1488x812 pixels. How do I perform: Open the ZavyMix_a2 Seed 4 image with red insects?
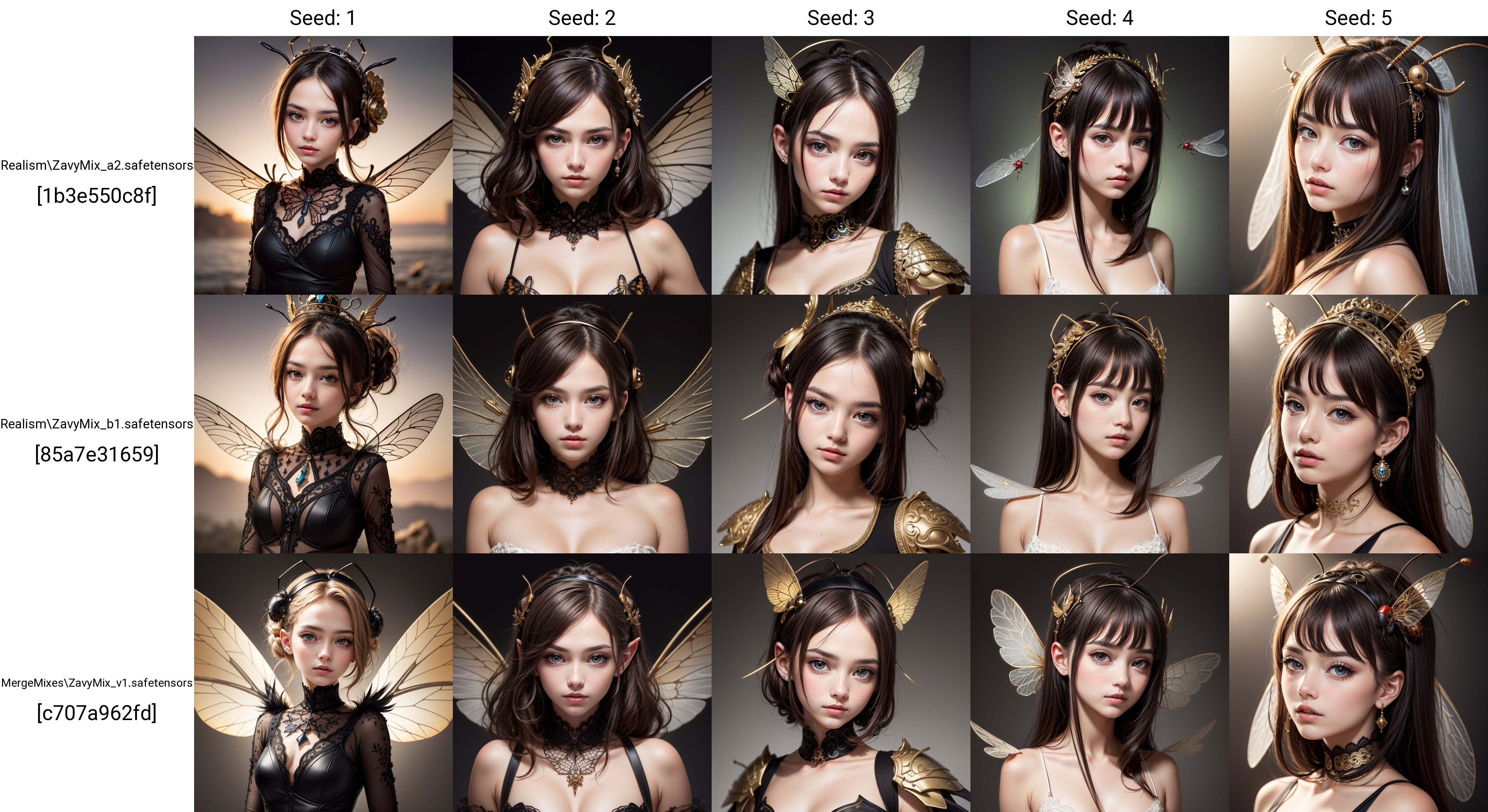[1100, 165]
